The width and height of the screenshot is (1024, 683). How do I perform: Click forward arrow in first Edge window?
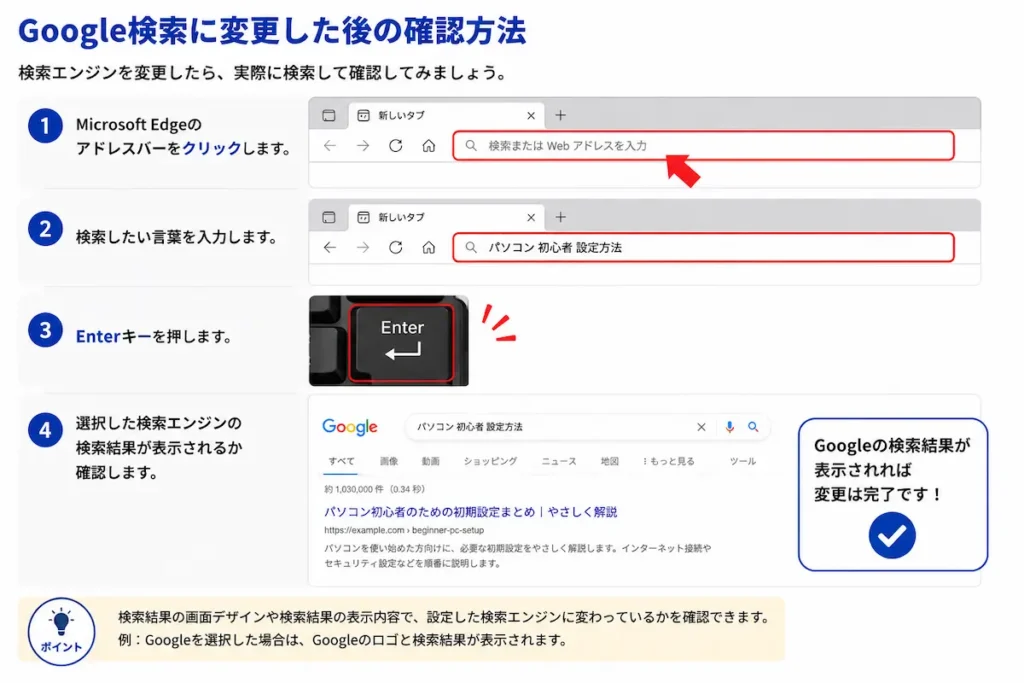click(363, 146)
